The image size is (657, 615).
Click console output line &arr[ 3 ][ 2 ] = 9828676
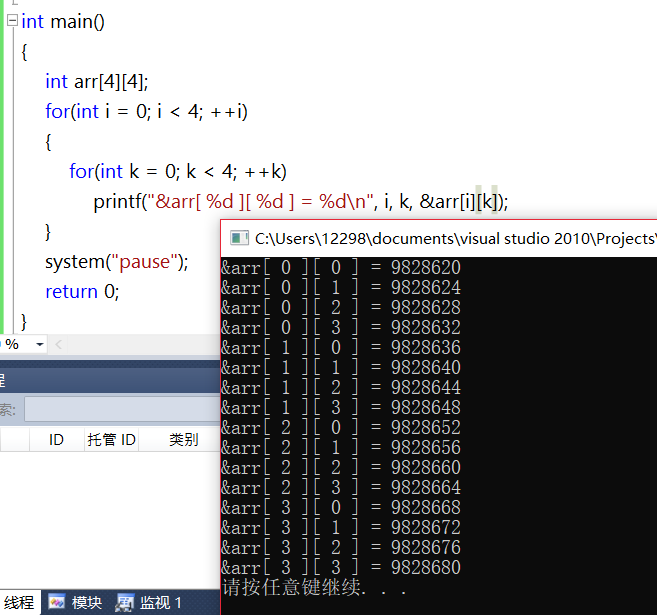(x=341, y=548)
